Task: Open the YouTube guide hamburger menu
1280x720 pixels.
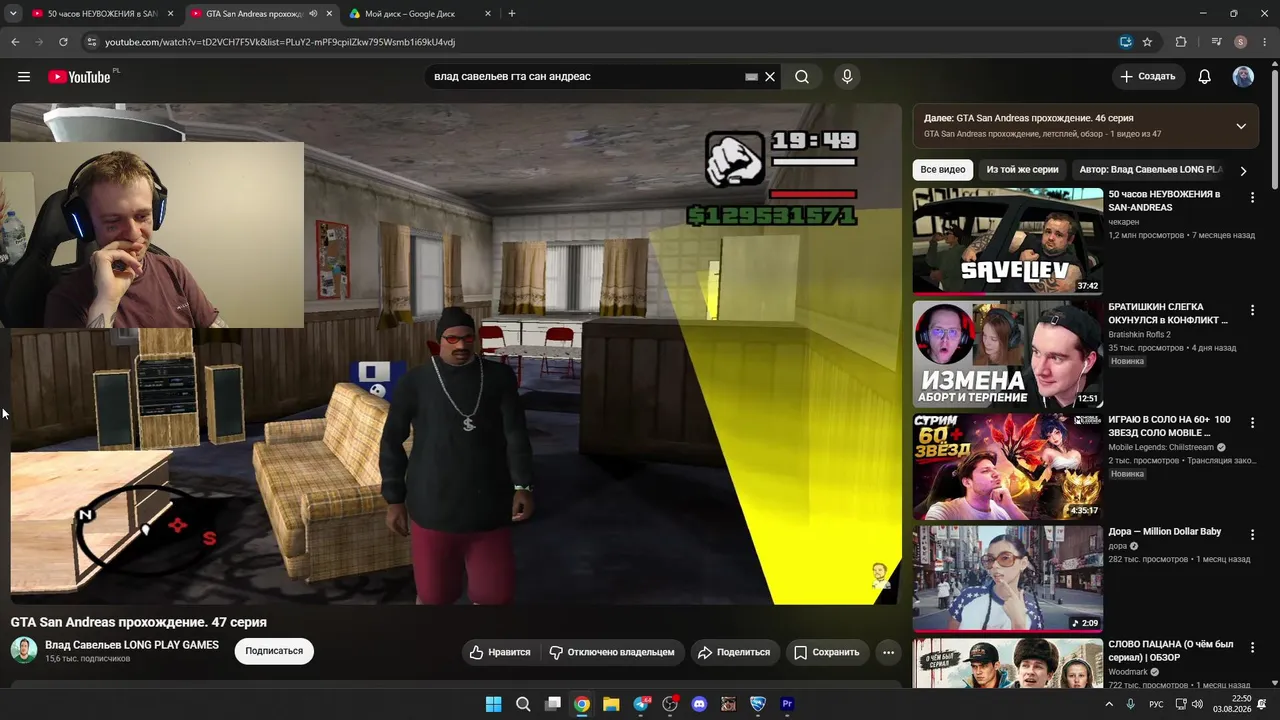Action: click(24, 77)
